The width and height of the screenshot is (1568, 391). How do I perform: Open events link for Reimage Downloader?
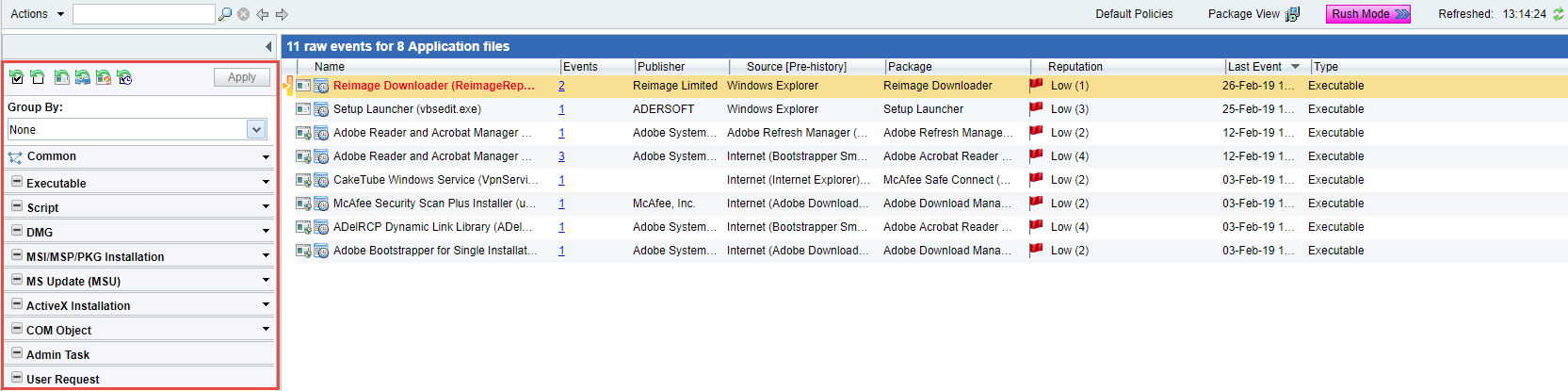[x=561, y=86]
